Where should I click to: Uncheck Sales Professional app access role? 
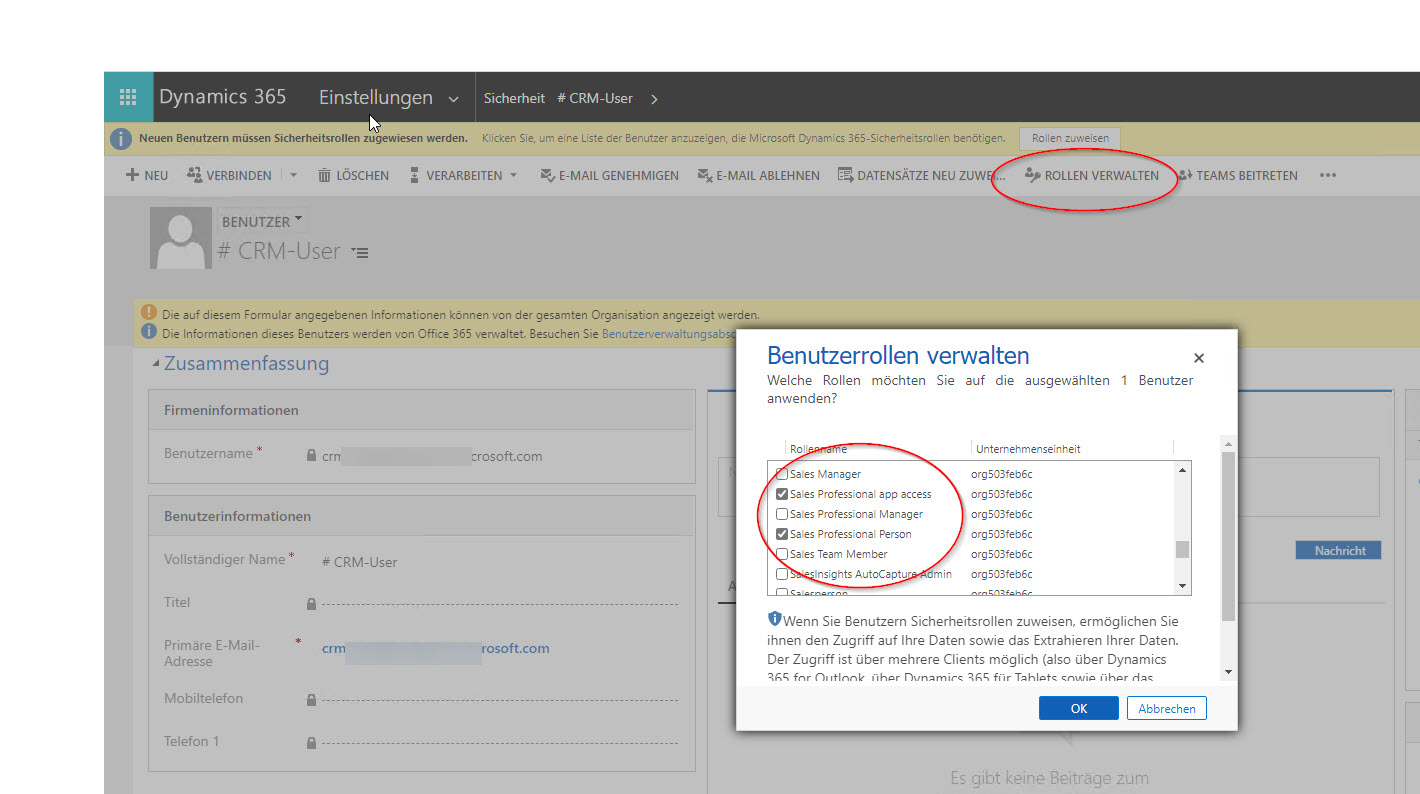pos(782,494)
